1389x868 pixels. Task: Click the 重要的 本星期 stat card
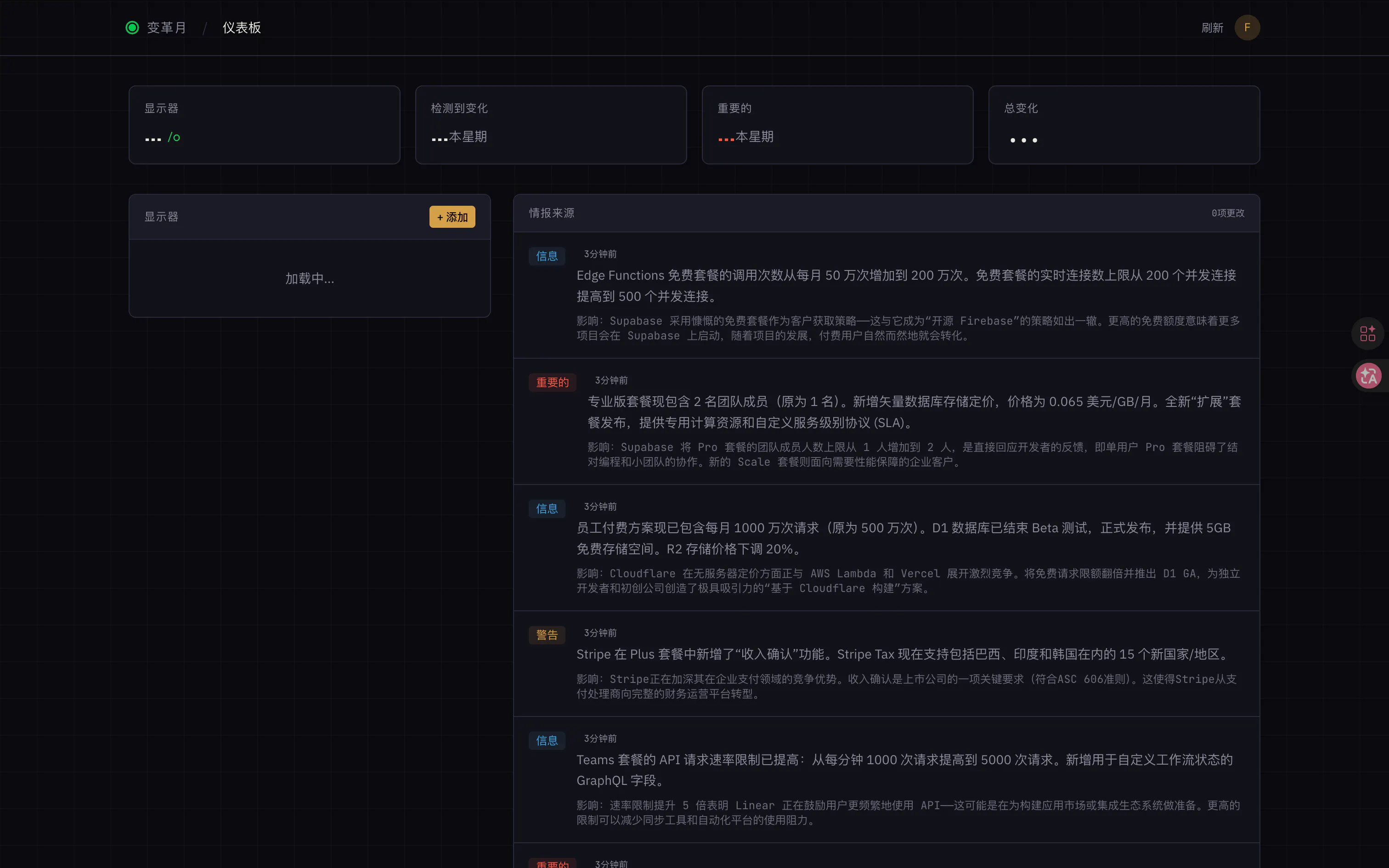coord(837,125)
